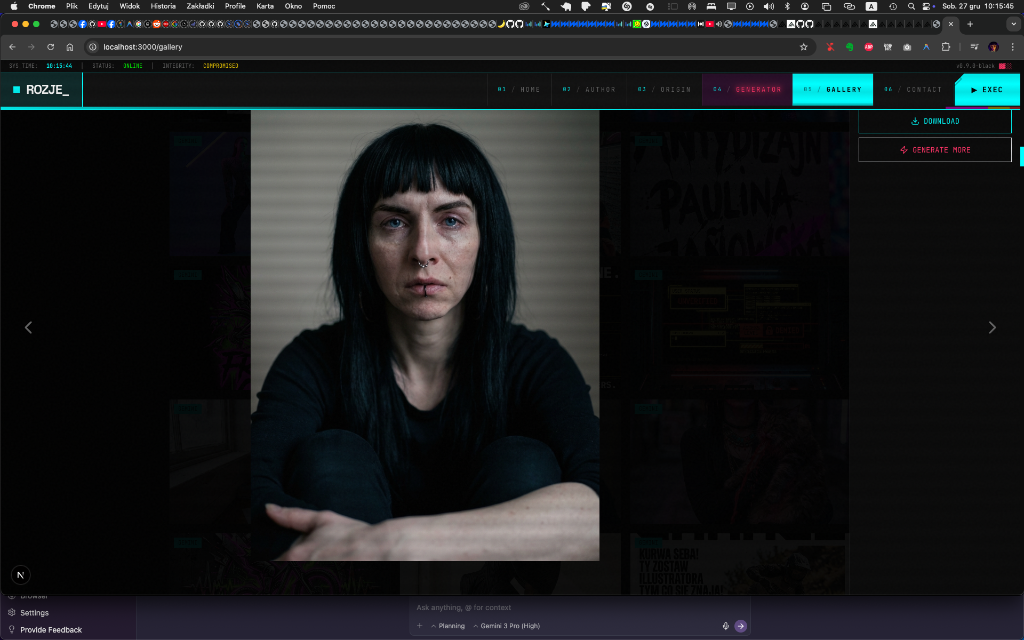Open the Chrome extensions puzzle icon
The height and width of the screenshot is (640, 1024).
pos(945,47)
